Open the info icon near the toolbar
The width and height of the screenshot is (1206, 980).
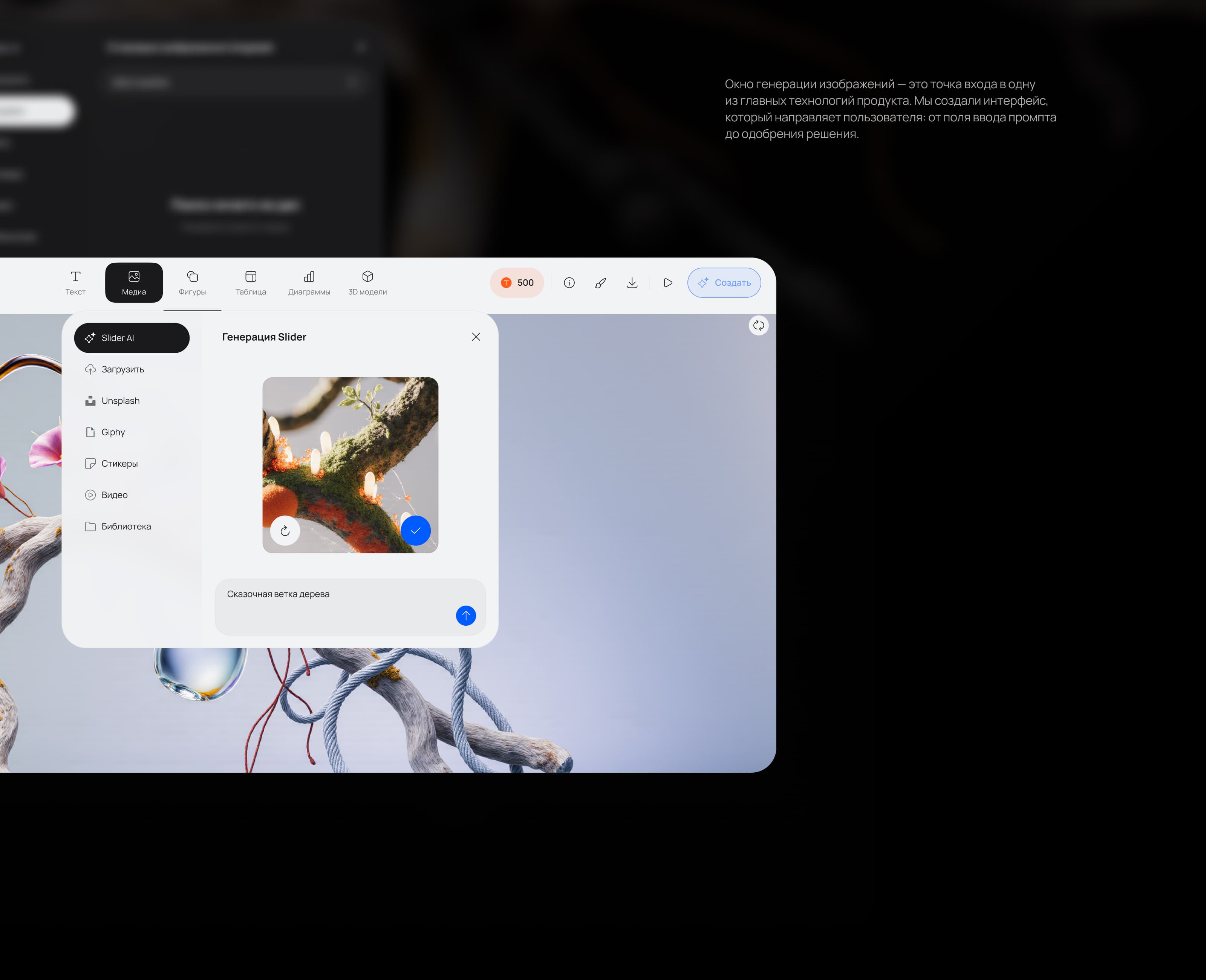pos(569,283)
